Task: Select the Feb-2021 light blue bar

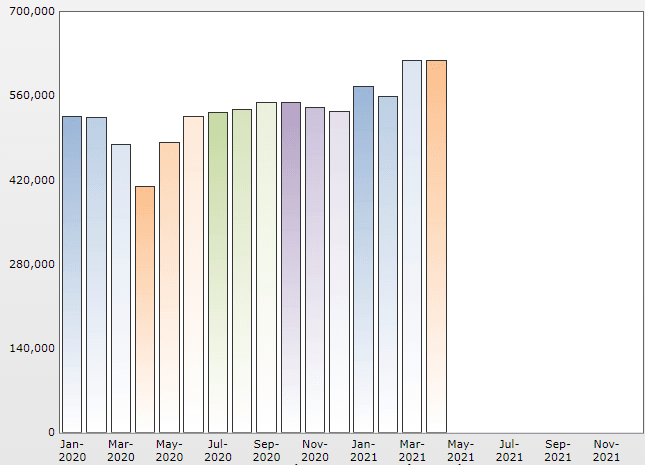Action: click(388, 265)
